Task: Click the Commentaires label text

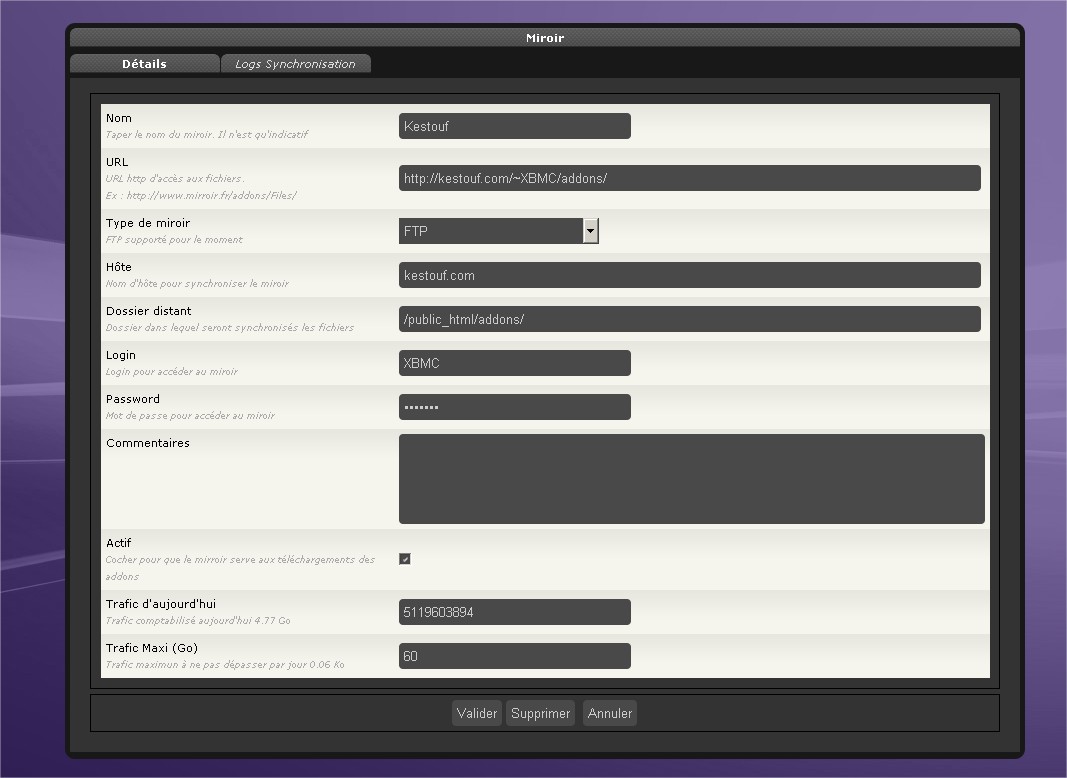Action: [x=148, y=443]
